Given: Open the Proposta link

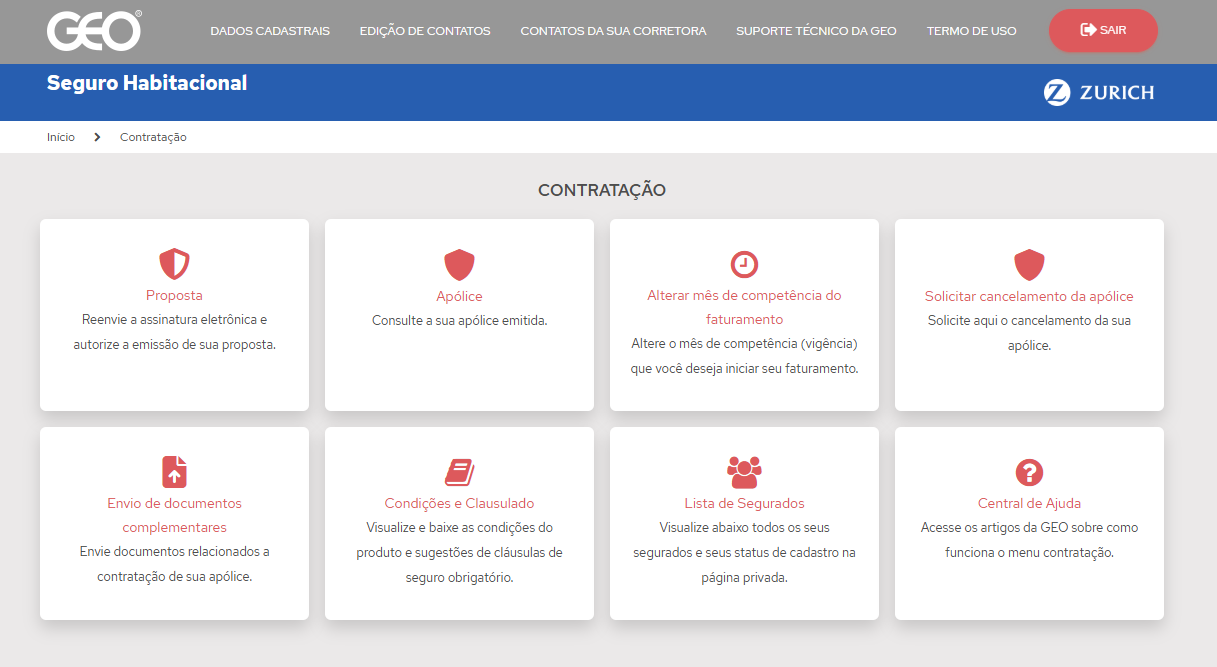Looking at the screenshot, I should point(174,295).
